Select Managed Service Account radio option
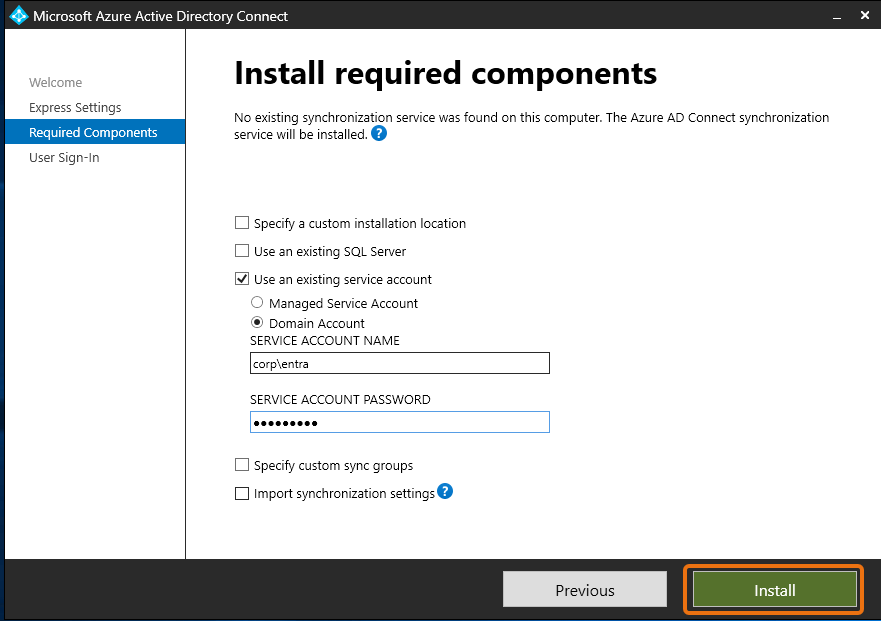The image size is (881, 621). tap(257, 303)
